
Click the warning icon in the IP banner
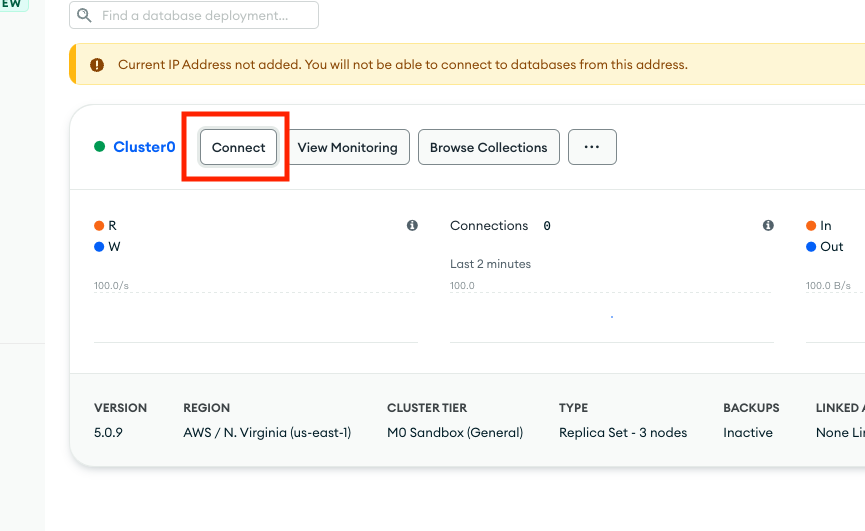click(97, 65)
